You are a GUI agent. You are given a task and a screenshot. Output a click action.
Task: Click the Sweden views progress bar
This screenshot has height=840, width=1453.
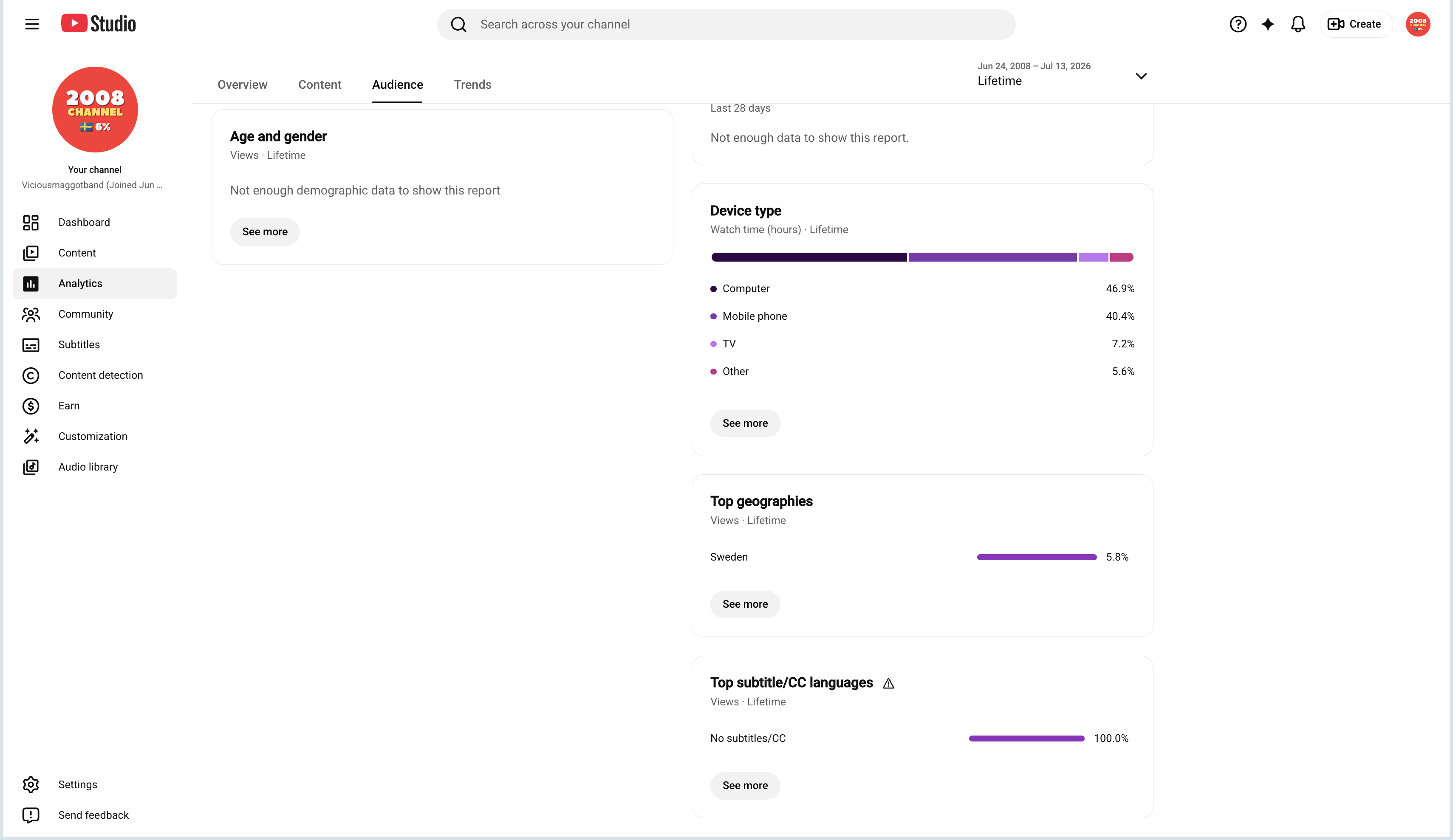[1037, 557]
